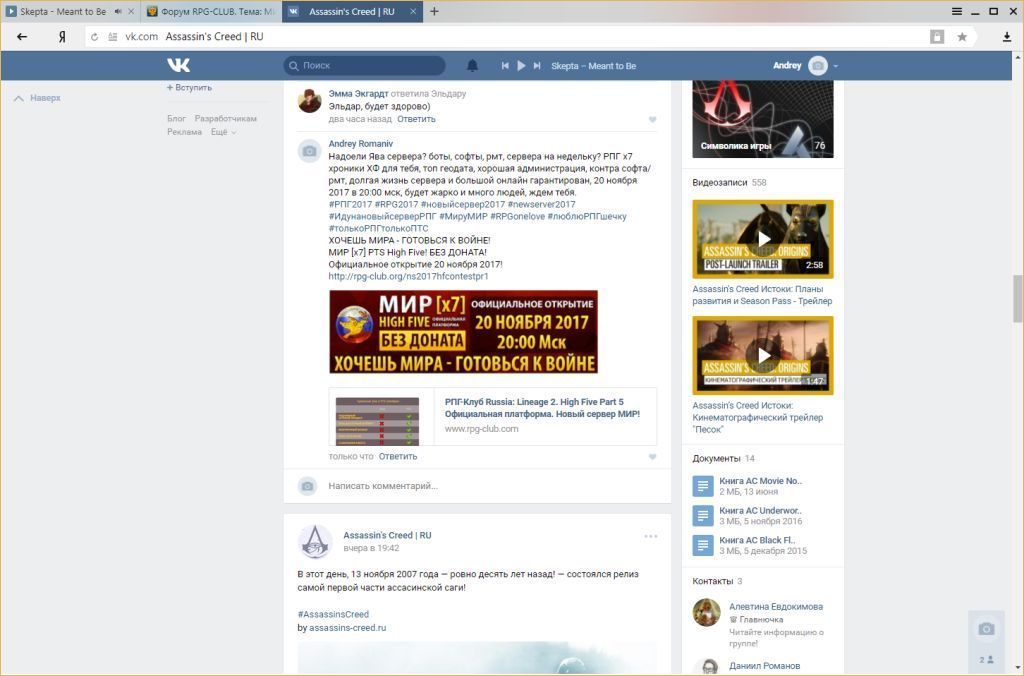Screen dimensions: 1024x676
Task: Close the Assassin's Creed | RU tab
Action: click(413, 12)
